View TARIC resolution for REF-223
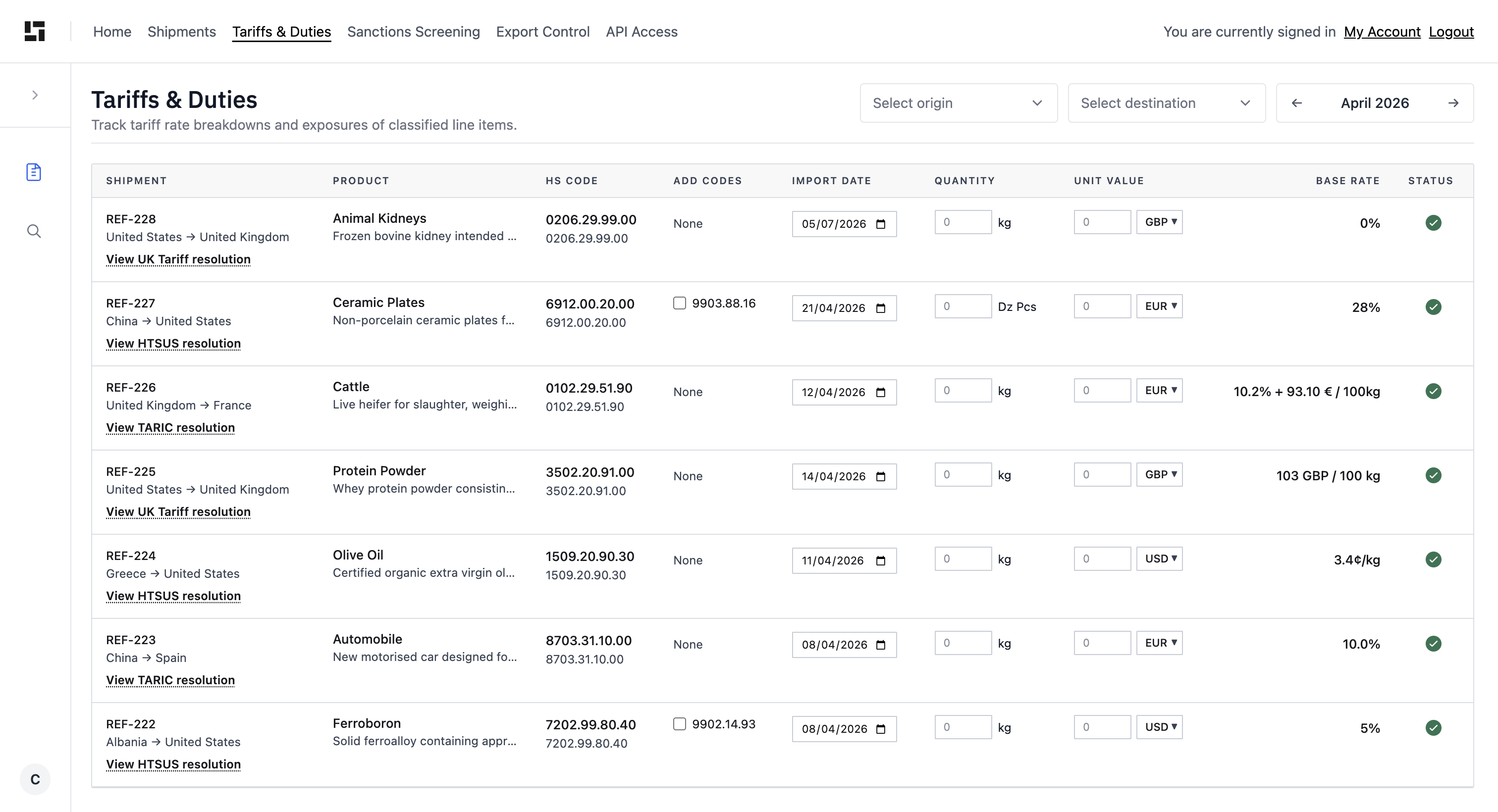This screenshot has height=812, width=1498. click(170, 680)
